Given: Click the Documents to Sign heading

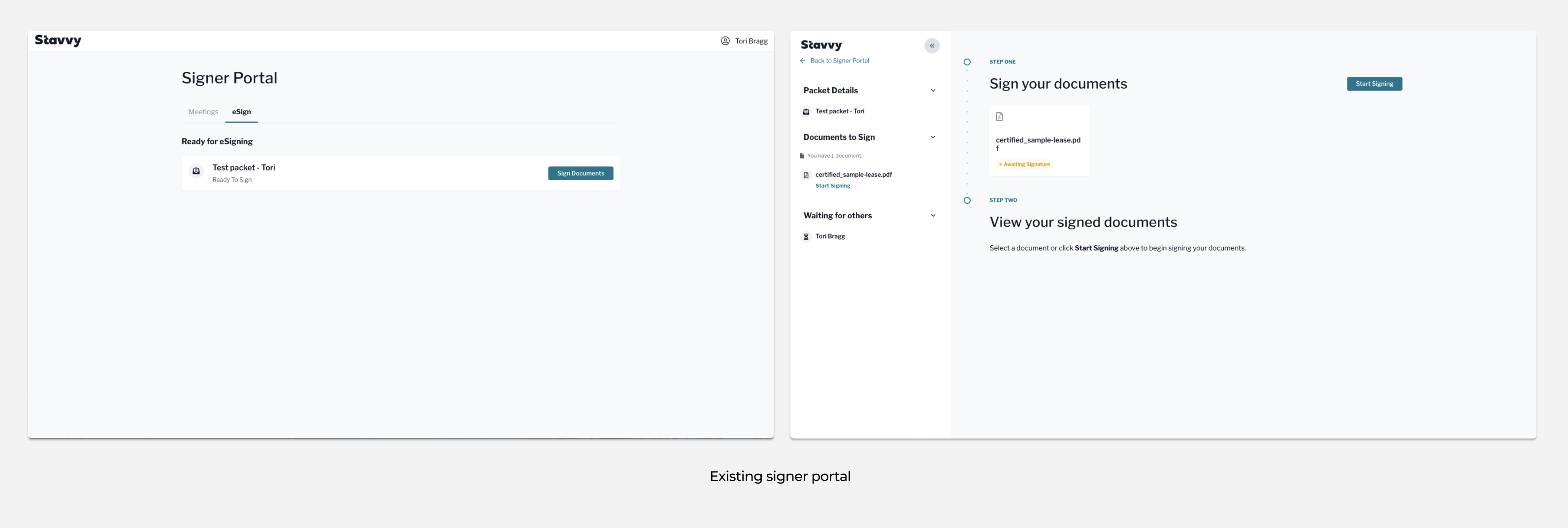Looking at the screenshot, I should click(839, 137).
